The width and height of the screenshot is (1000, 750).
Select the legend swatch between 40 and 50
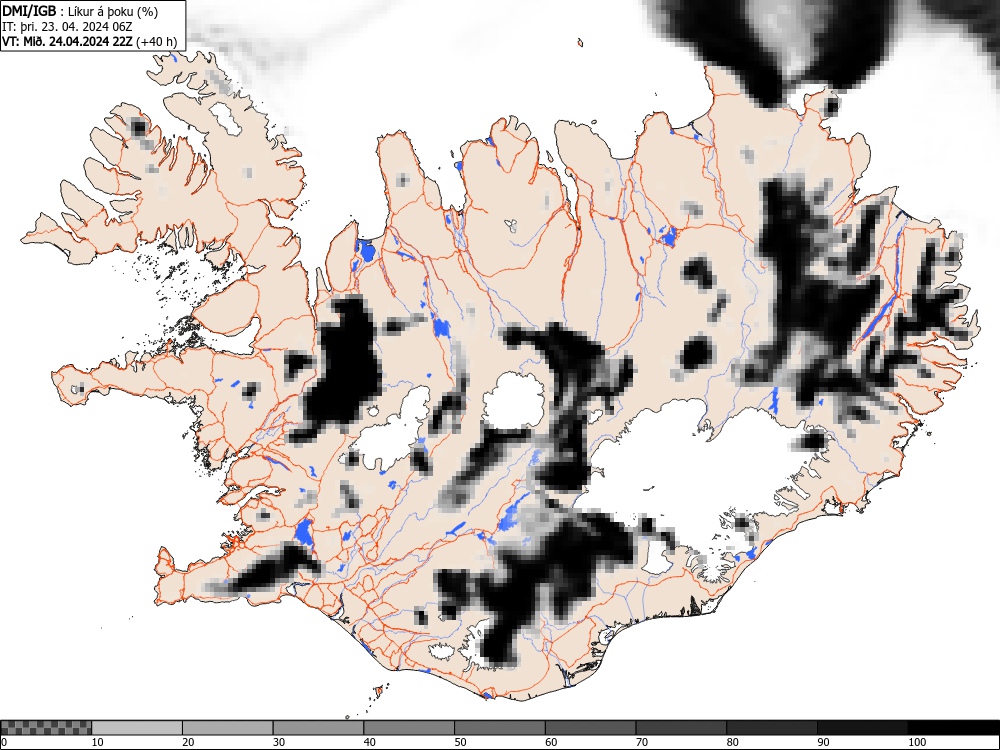pyautogui.click(x=409, y=728)
